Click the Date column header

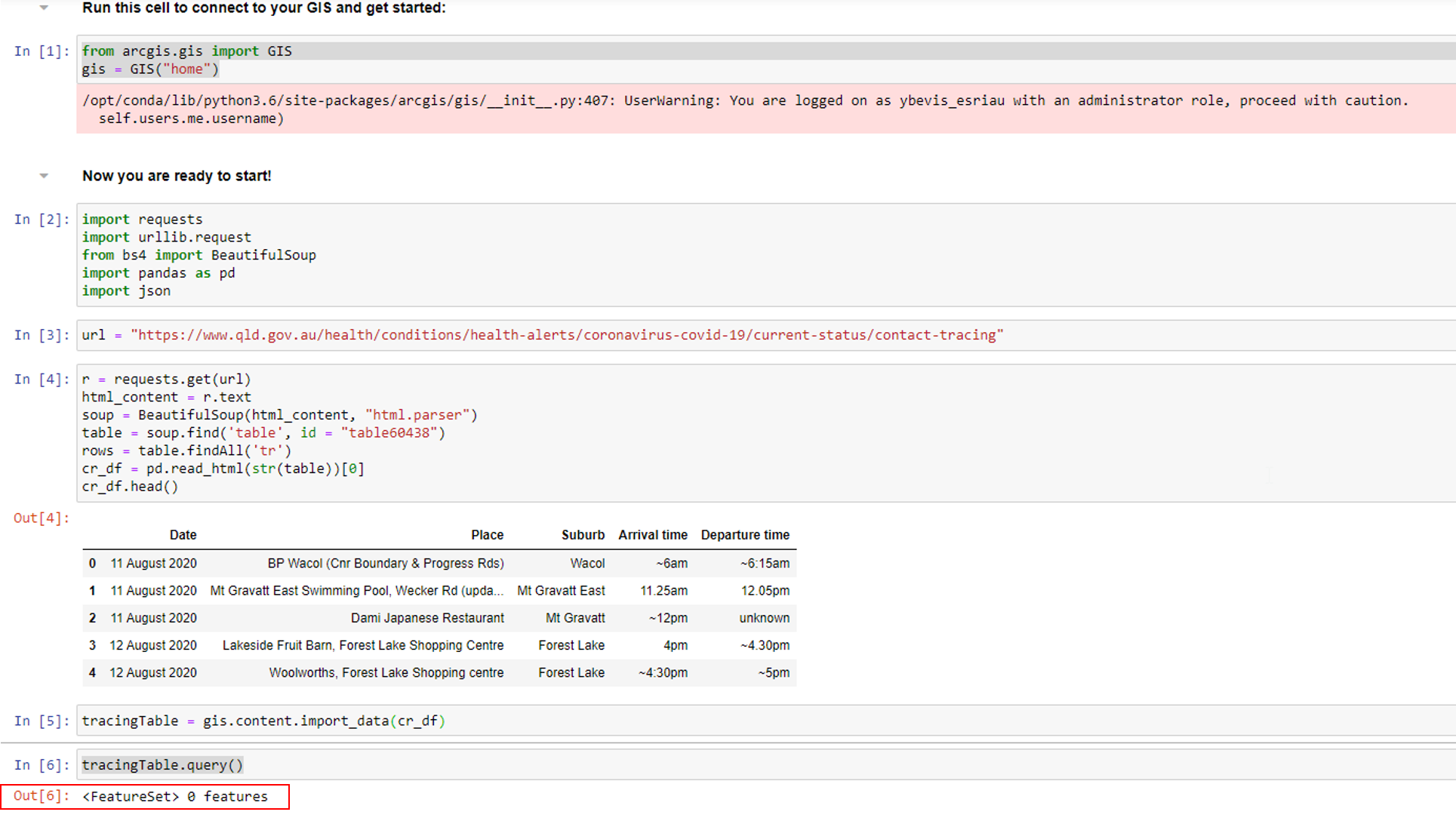click(183, 535)
